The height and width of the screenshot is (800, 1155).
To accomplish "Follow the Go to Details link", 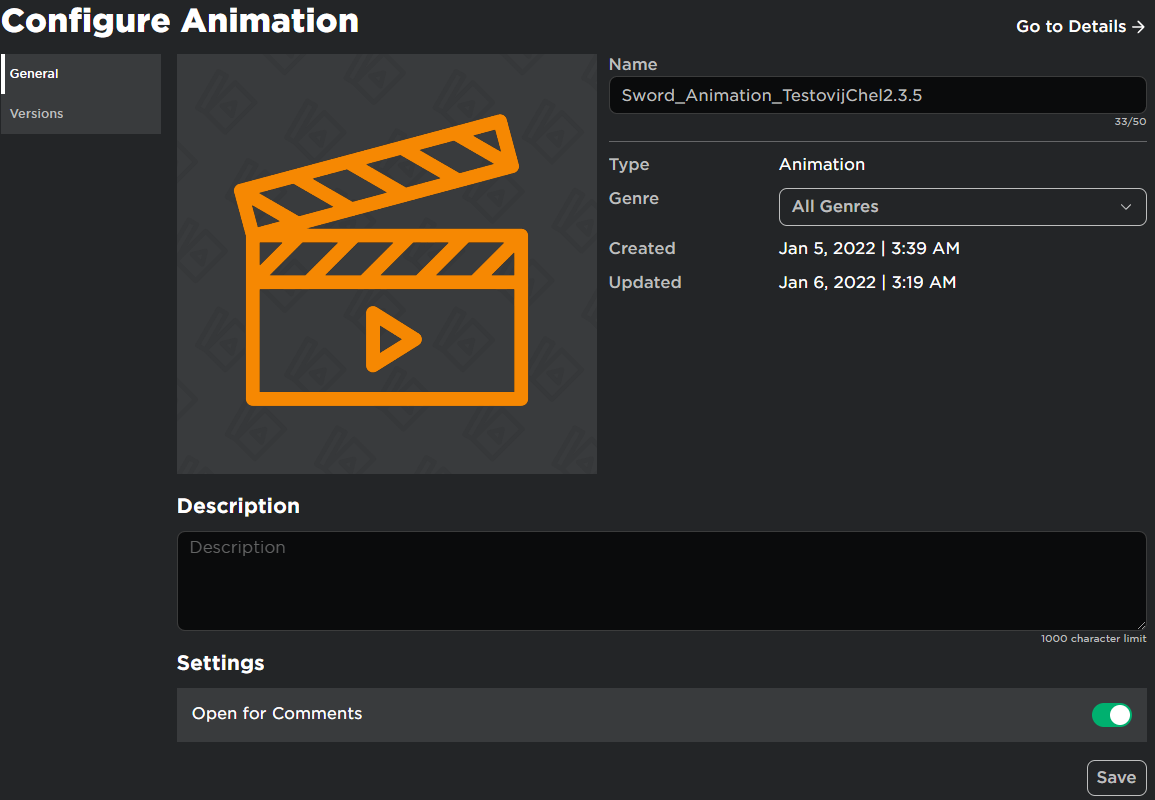I will pyautogui.click(x=1070, y=27).
